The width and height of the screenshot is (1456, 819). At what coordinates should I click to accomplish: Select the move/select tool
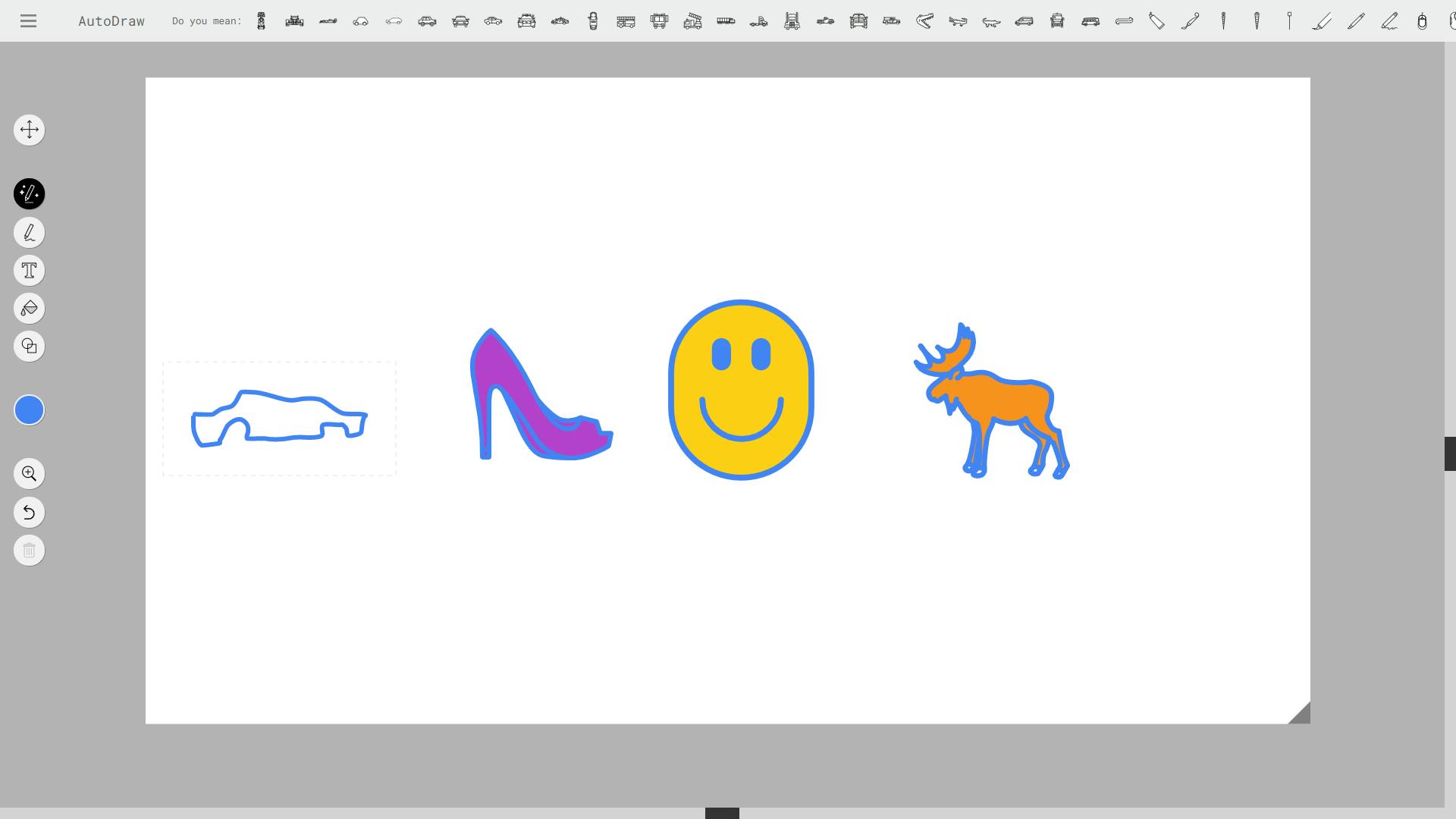[x=29, y=130]
